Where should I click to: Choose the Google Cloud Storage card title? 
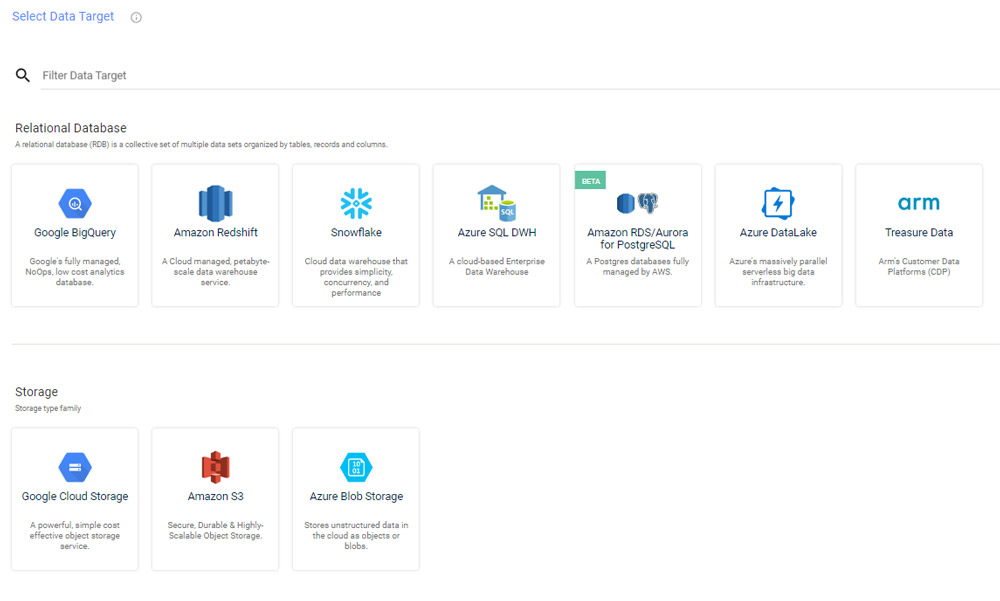coord(75,496)
